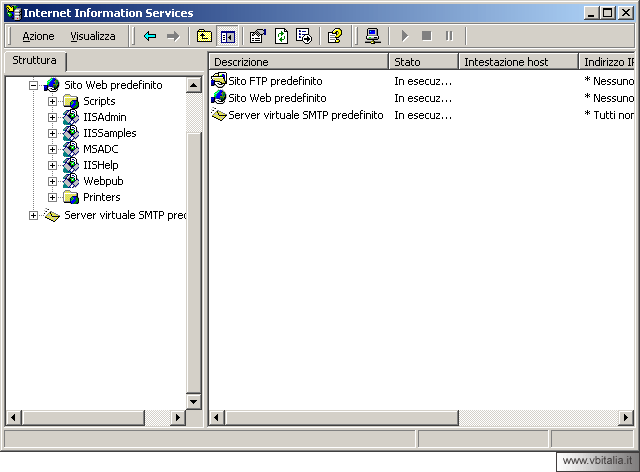Sort by the Stato column header

point(423,62)
